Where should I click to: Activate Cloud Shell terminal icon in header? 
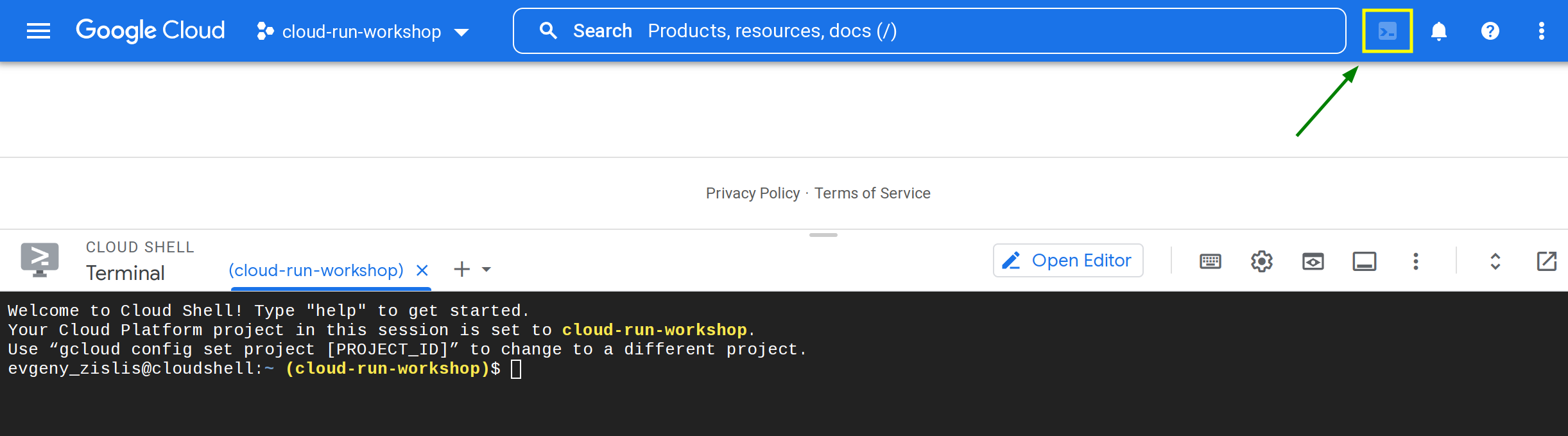click(1387, 31)
